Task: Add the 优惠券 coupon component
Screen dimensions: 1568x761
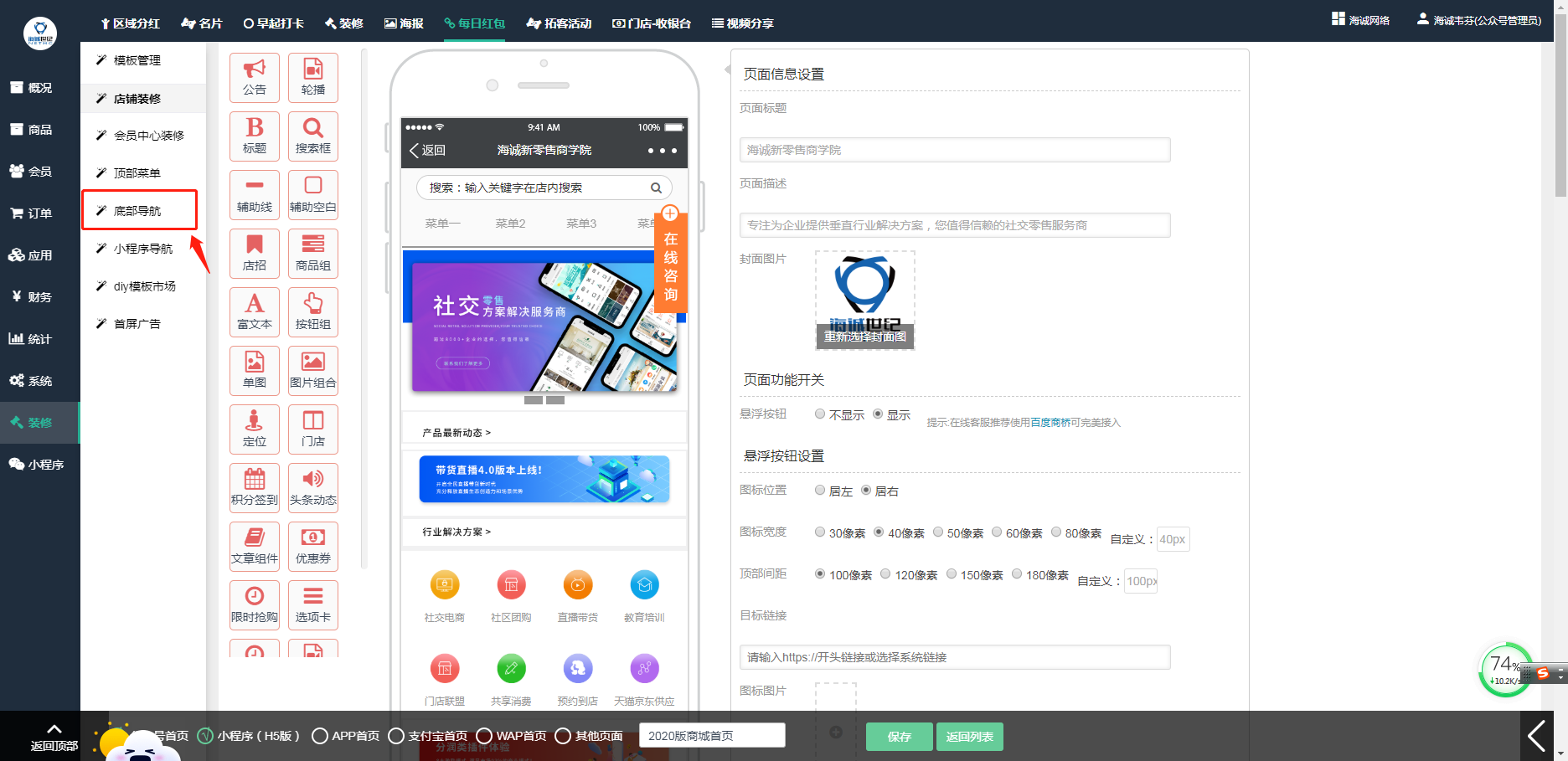Action: [x=313, y=547]
